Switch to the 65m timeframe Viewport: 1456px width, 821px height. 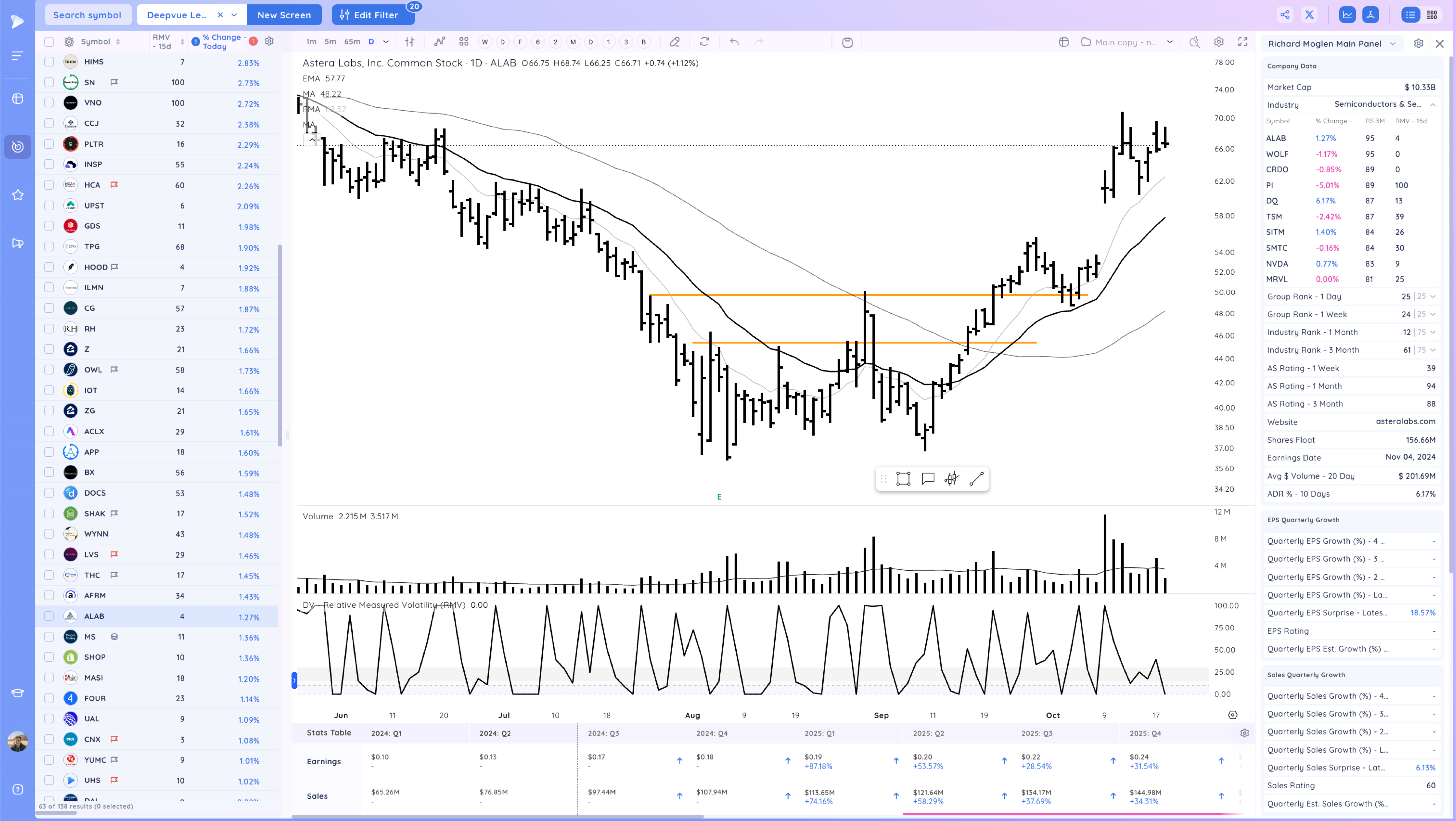click(352, 42)
